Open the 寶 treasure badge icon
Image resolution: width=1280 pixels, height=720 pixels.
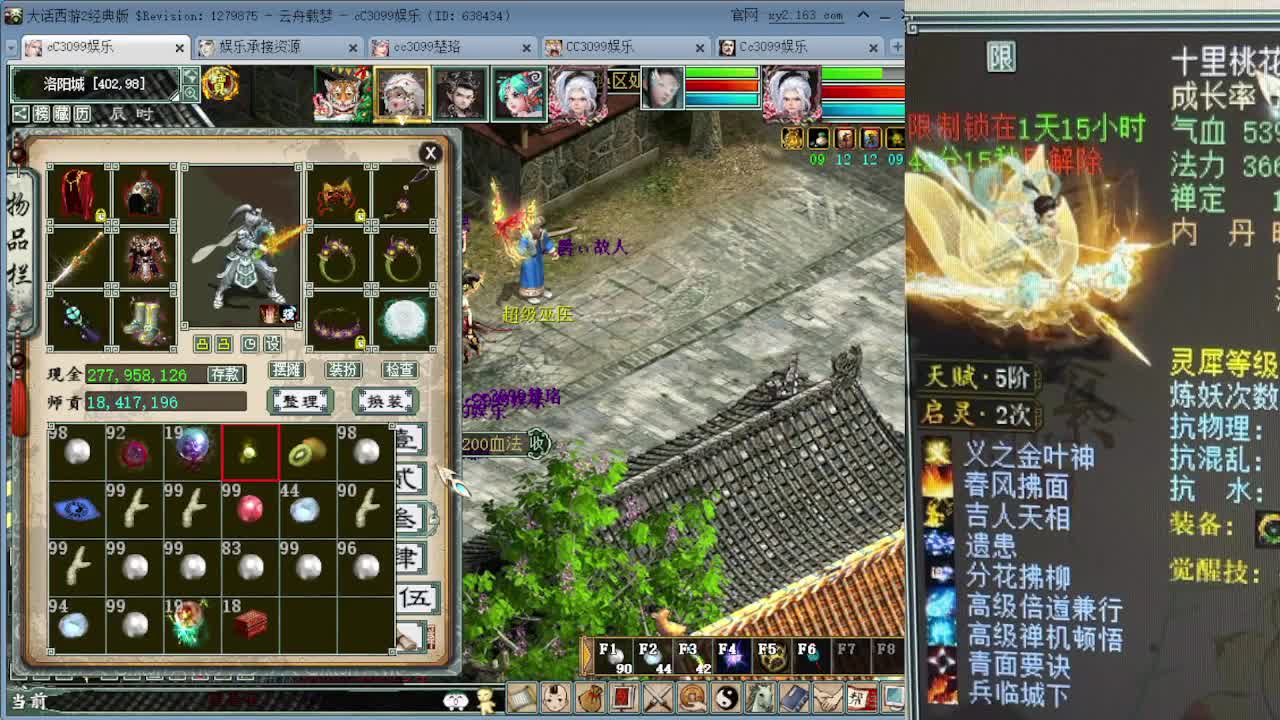pos(220,84)
